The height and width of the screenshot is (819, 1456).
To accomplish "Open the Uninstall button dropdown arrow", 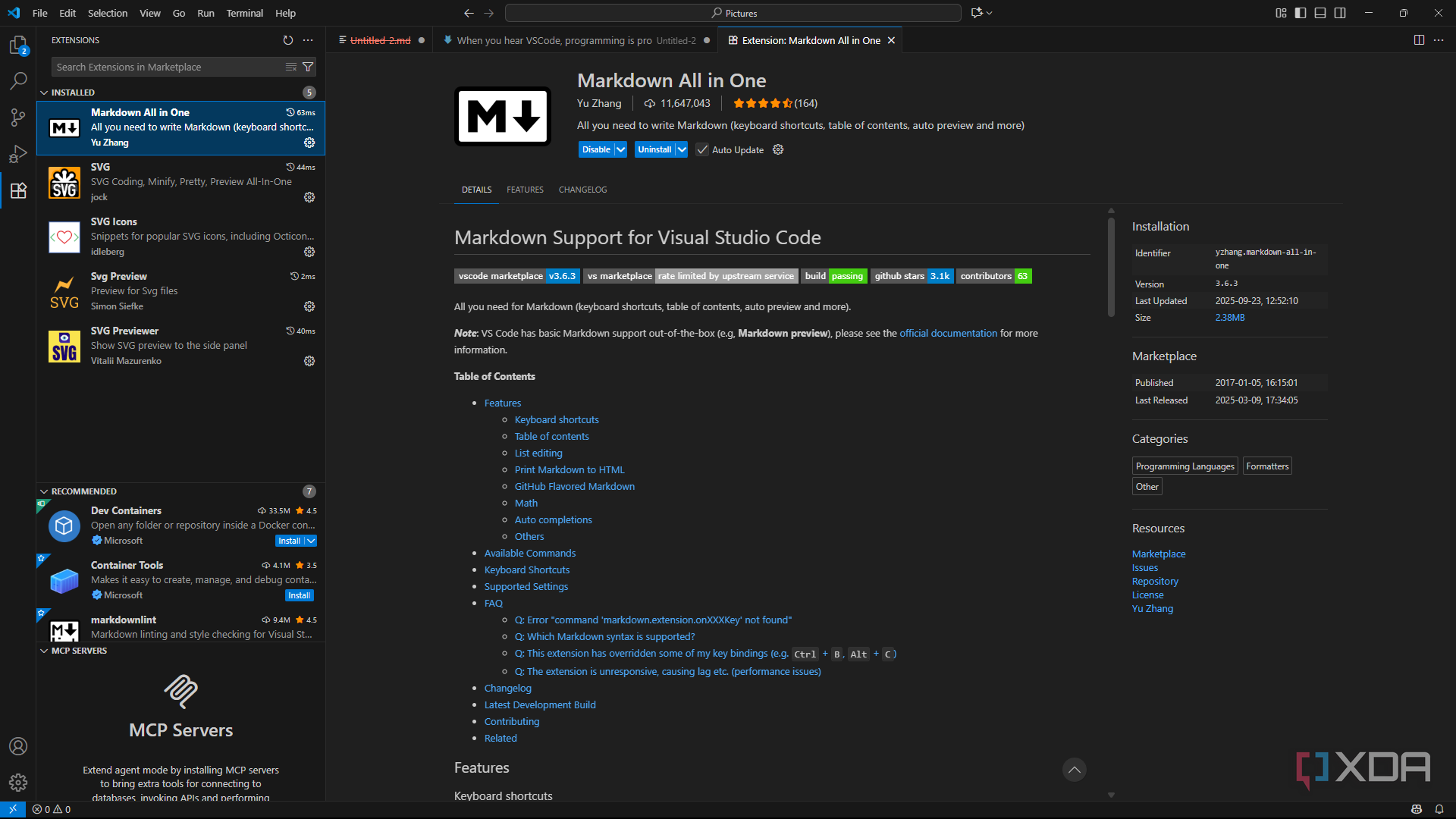I will click(x=682, y=149).
